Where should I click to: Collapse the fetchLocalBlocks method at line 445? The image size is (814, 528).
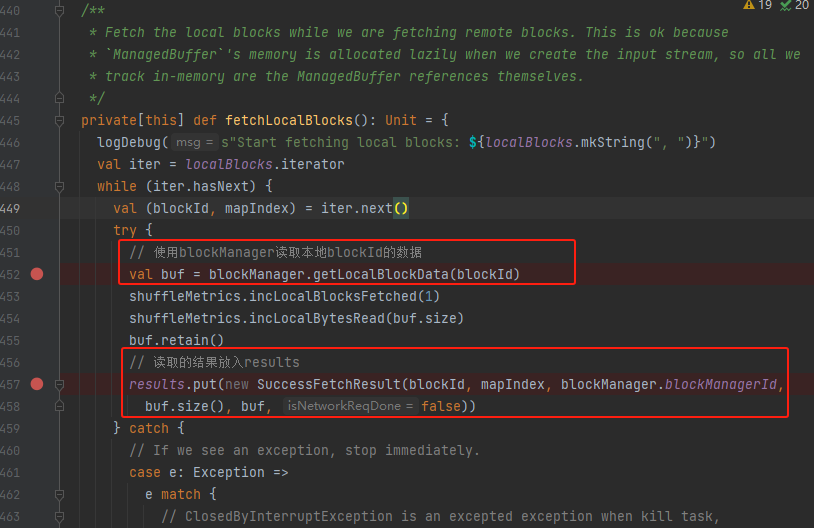tap(60, 120)
